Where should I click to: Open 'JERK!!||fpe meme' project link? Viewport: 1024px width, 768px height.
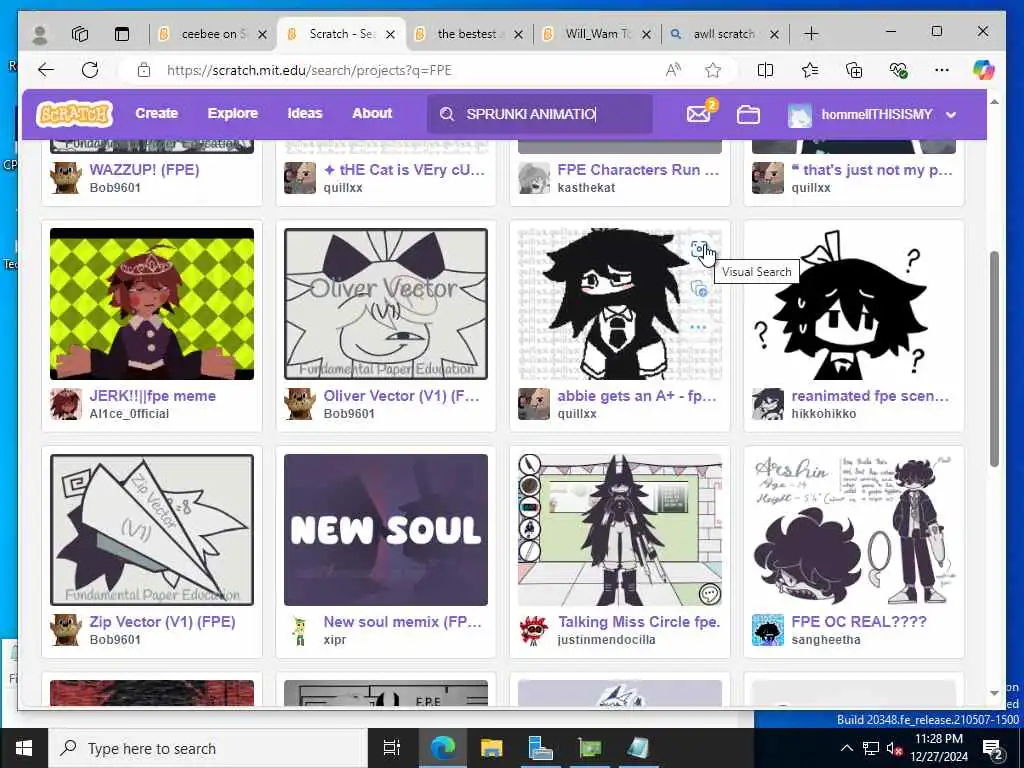(153, 396)
